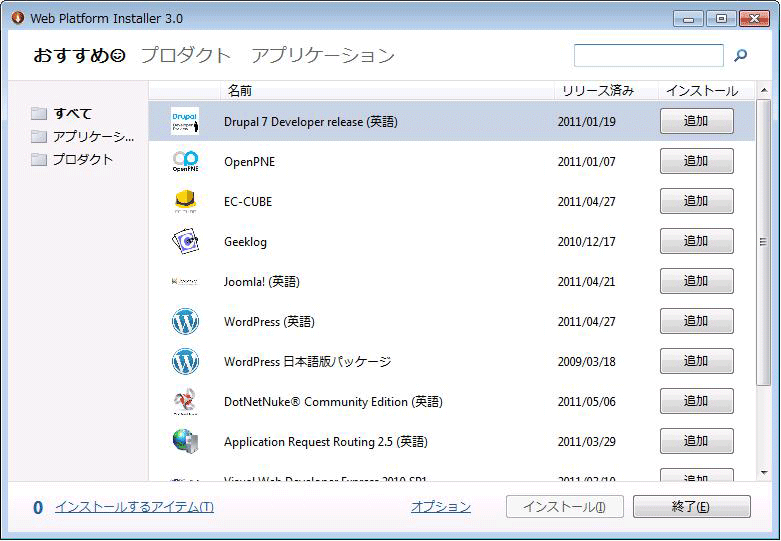The image size is (781, 541).
Task: Click the インストール(I) button
Action: coord(565,507)
